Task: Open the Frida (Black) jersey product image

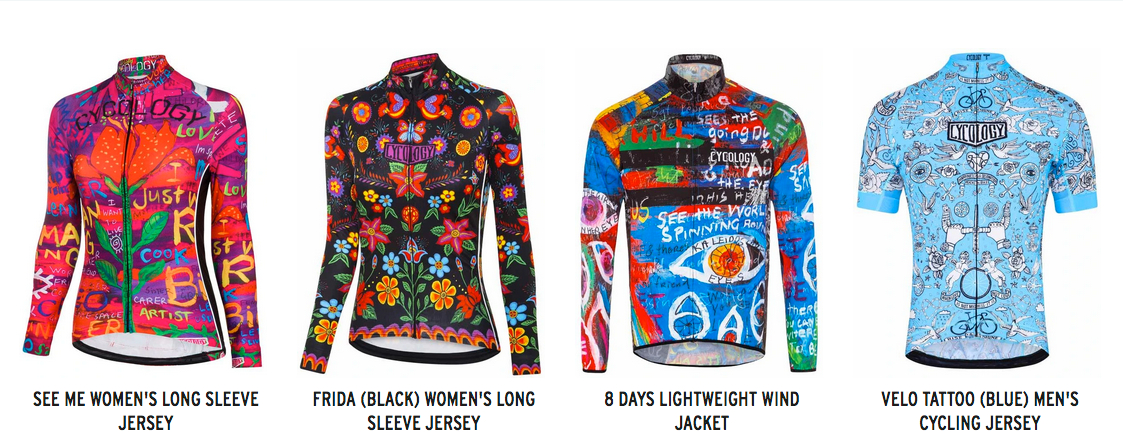Action: [420, 212]
